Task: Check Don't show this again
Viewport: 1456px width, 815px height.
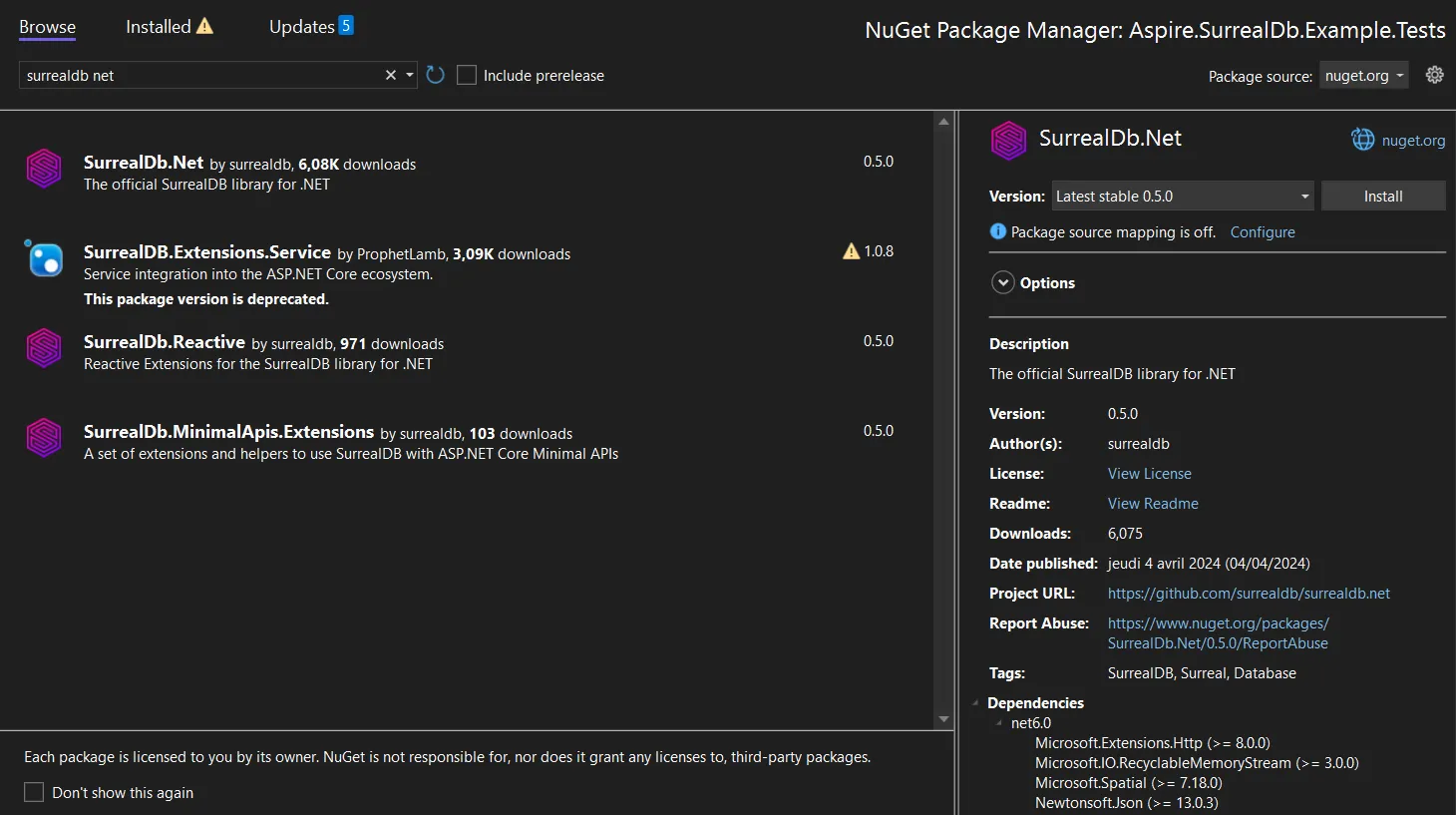Action: [x=33, y=791]
